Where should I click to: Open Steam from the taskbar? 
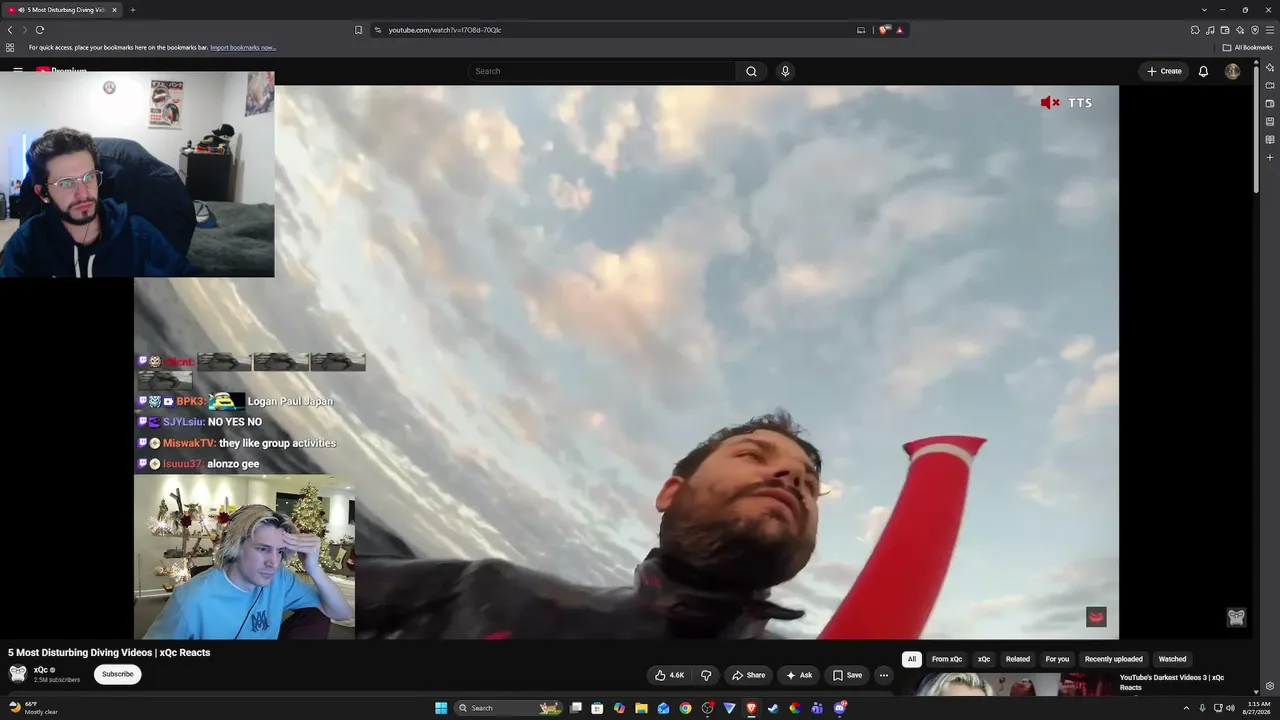(773, 708)
